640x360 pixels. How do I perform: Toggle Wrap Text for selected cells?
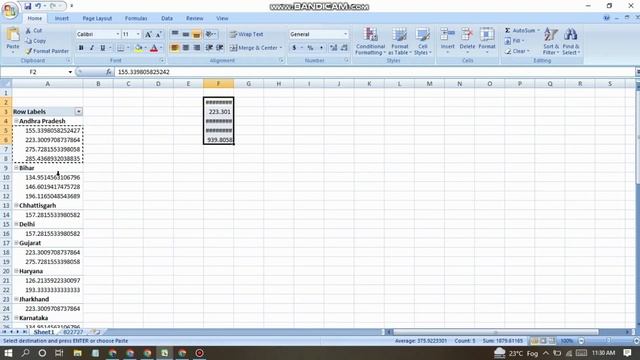(x=247, y=34)
